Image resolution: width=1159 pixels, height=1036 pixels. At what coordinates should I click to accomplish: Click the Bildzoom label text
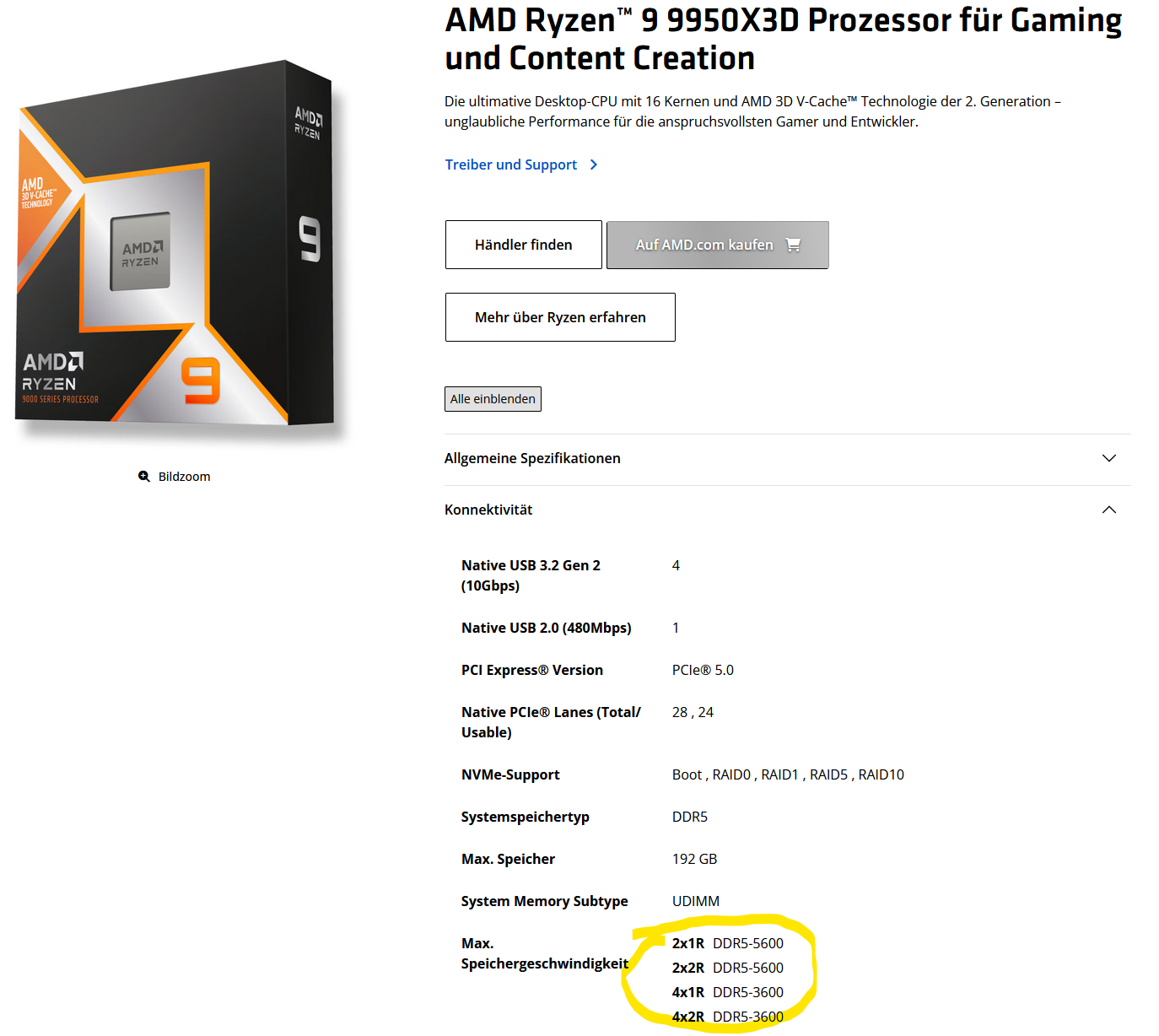(185, 477)
